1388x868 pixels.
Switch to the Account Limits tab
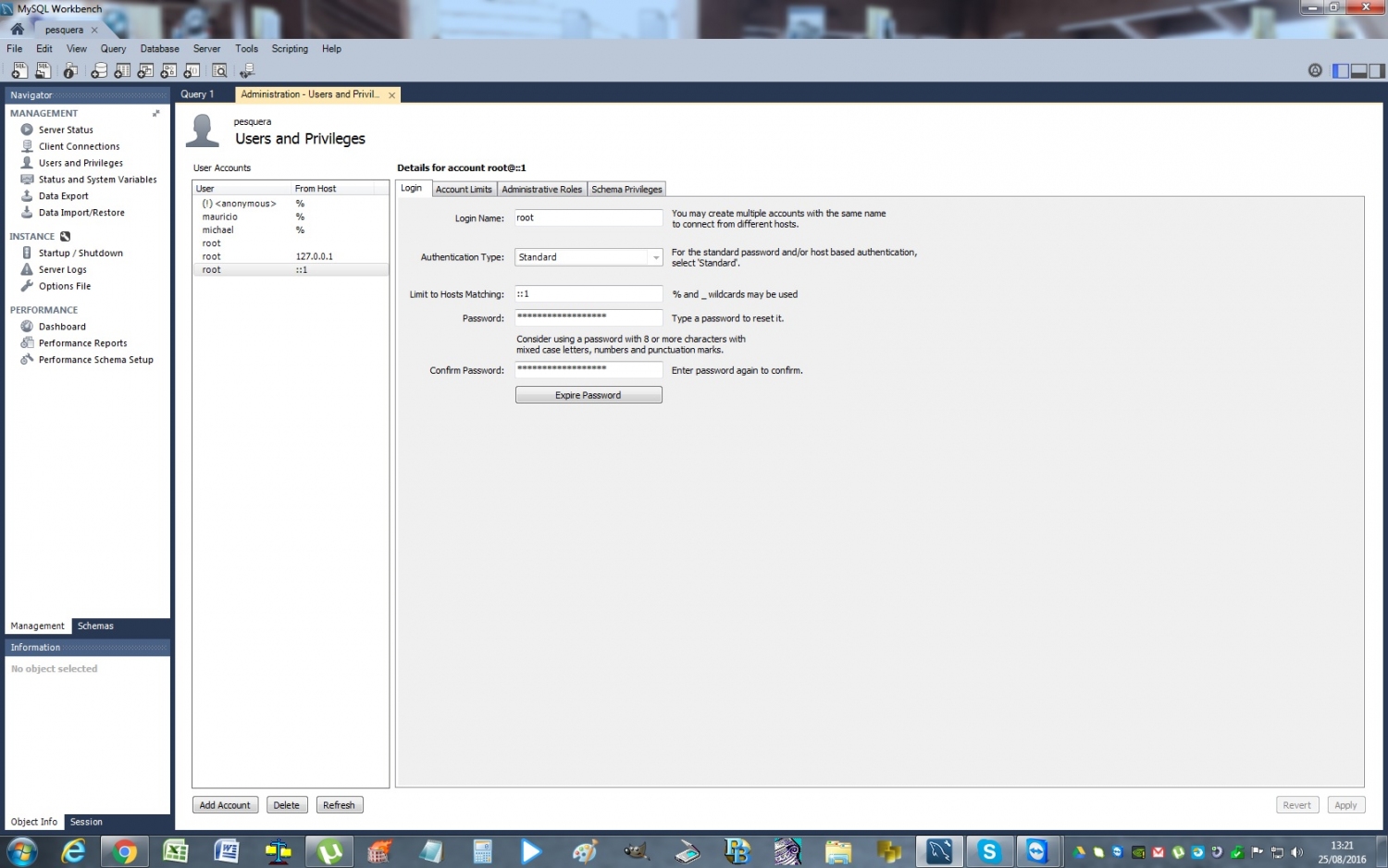tap(464, 189)
